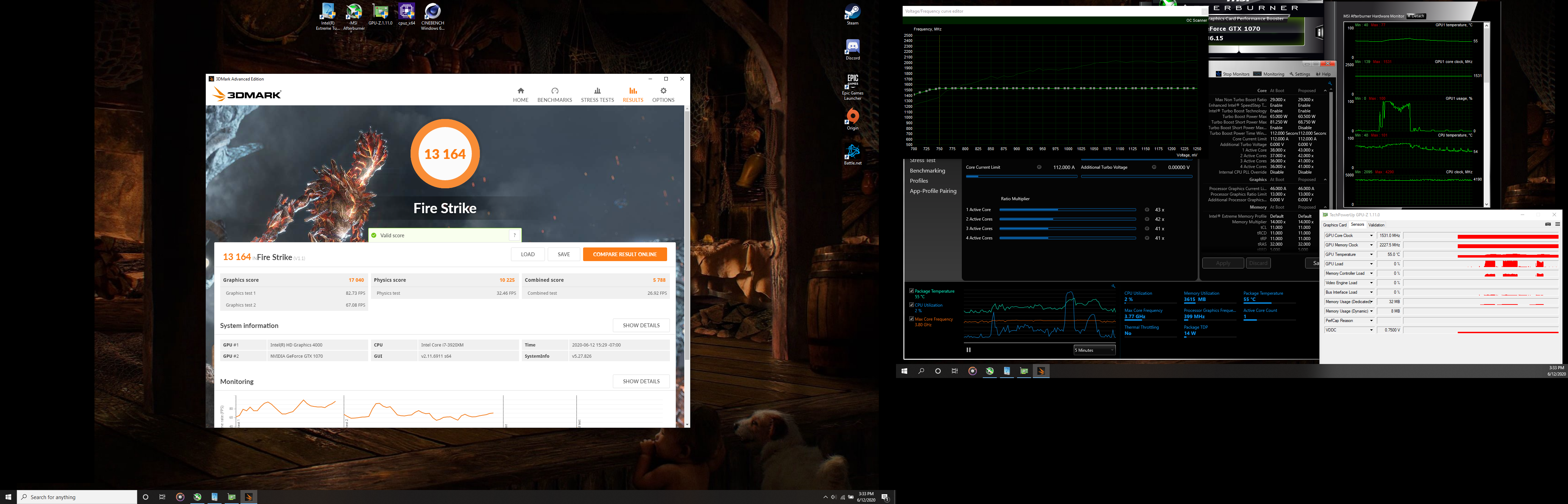Viewport: 1568px width, 504px height.
Task: Click info icon next to Additional Turbo Voltage
Action: 1154,167
